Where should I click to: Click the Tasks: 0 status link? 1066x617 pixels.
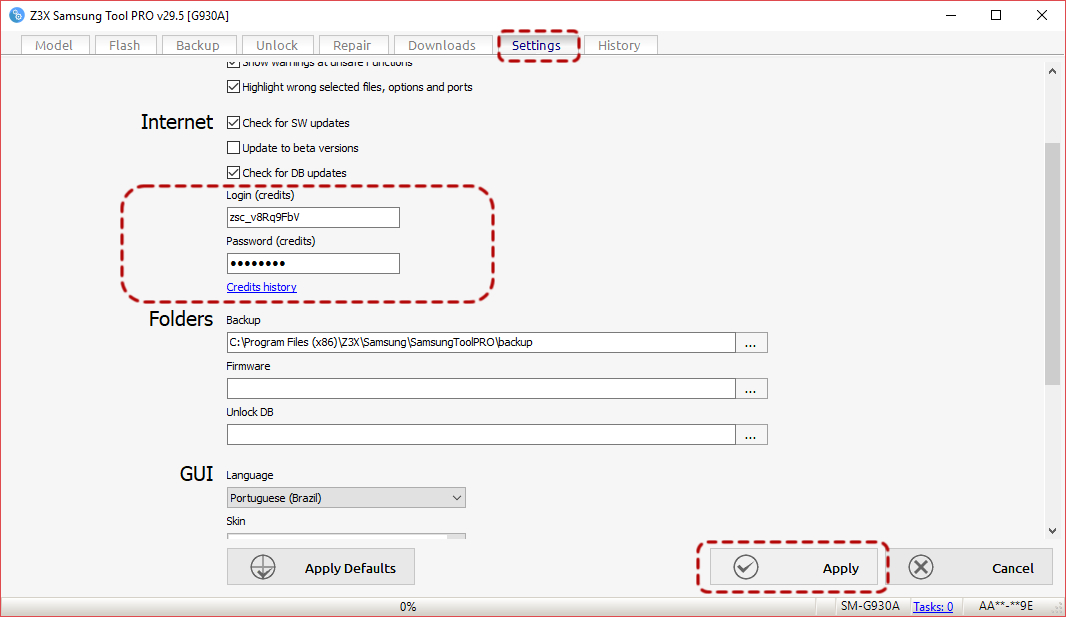pos(933,606)
